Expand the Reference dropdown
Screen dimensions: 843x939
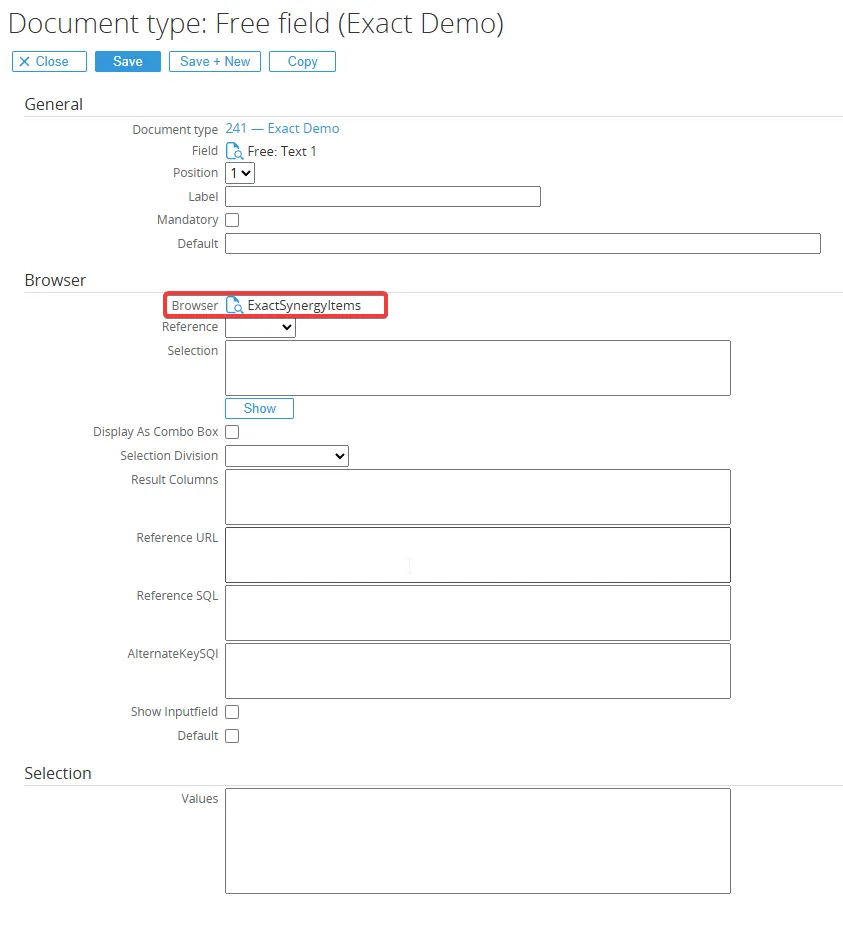pos(260,328)
